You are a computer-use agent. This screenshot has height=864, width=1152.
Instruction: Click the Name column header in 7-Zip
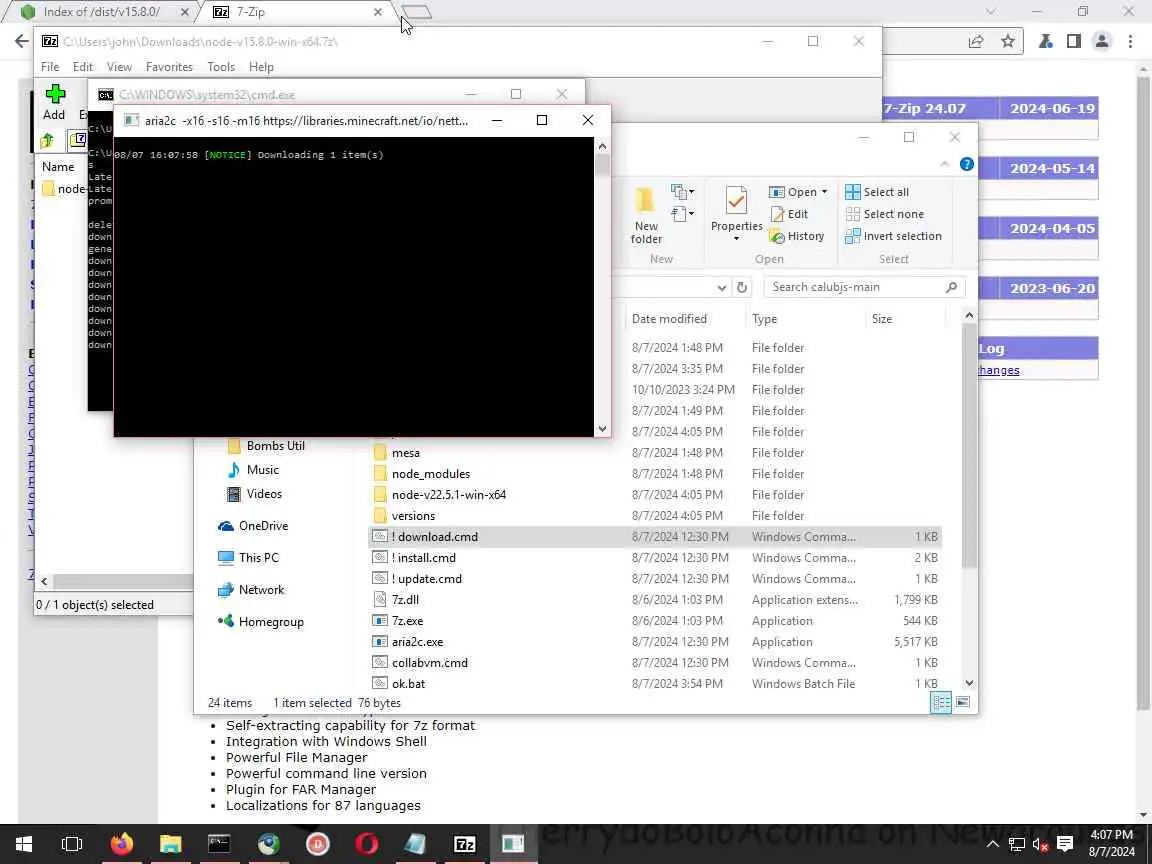point(58,167)
